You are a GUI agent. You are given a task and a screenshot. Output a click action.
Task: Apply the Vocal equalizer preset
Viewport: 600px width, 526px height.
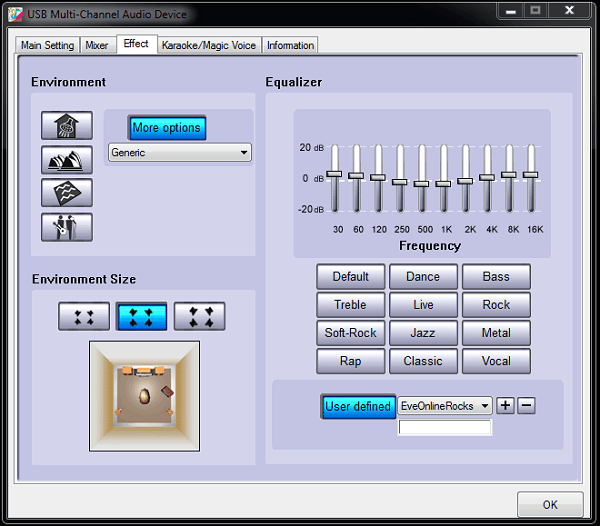pos(496,361)
